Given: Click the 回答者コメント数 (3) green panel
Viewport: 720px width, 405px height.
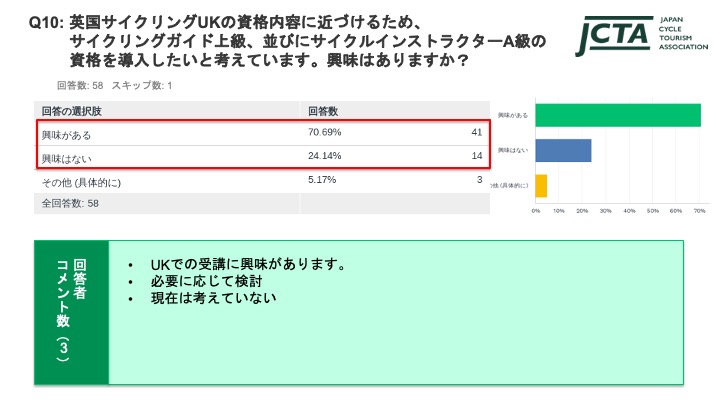Looking at the screenshot, I should (72, 312).
